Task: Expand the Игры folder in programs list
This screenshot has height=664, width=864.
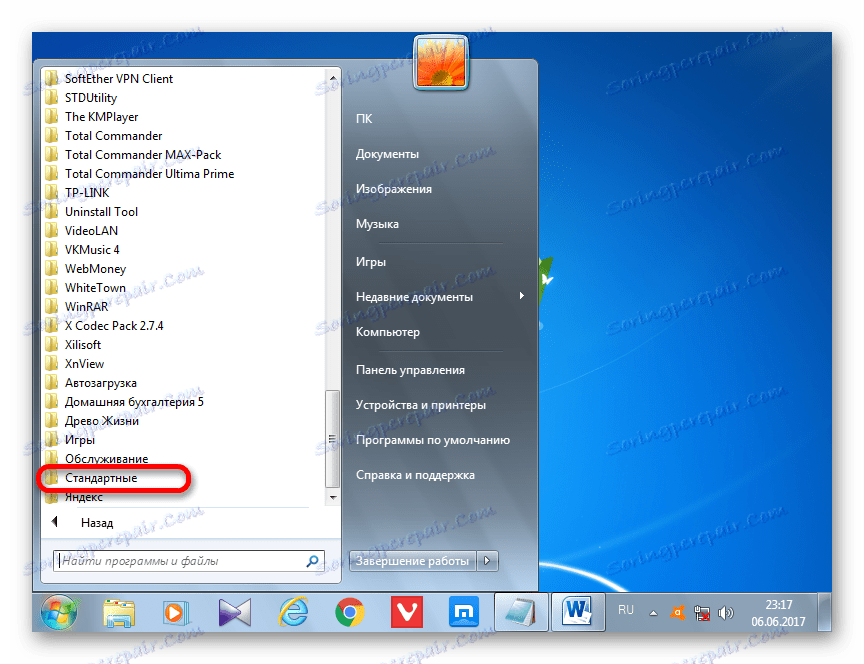Action: pos(79,440)
